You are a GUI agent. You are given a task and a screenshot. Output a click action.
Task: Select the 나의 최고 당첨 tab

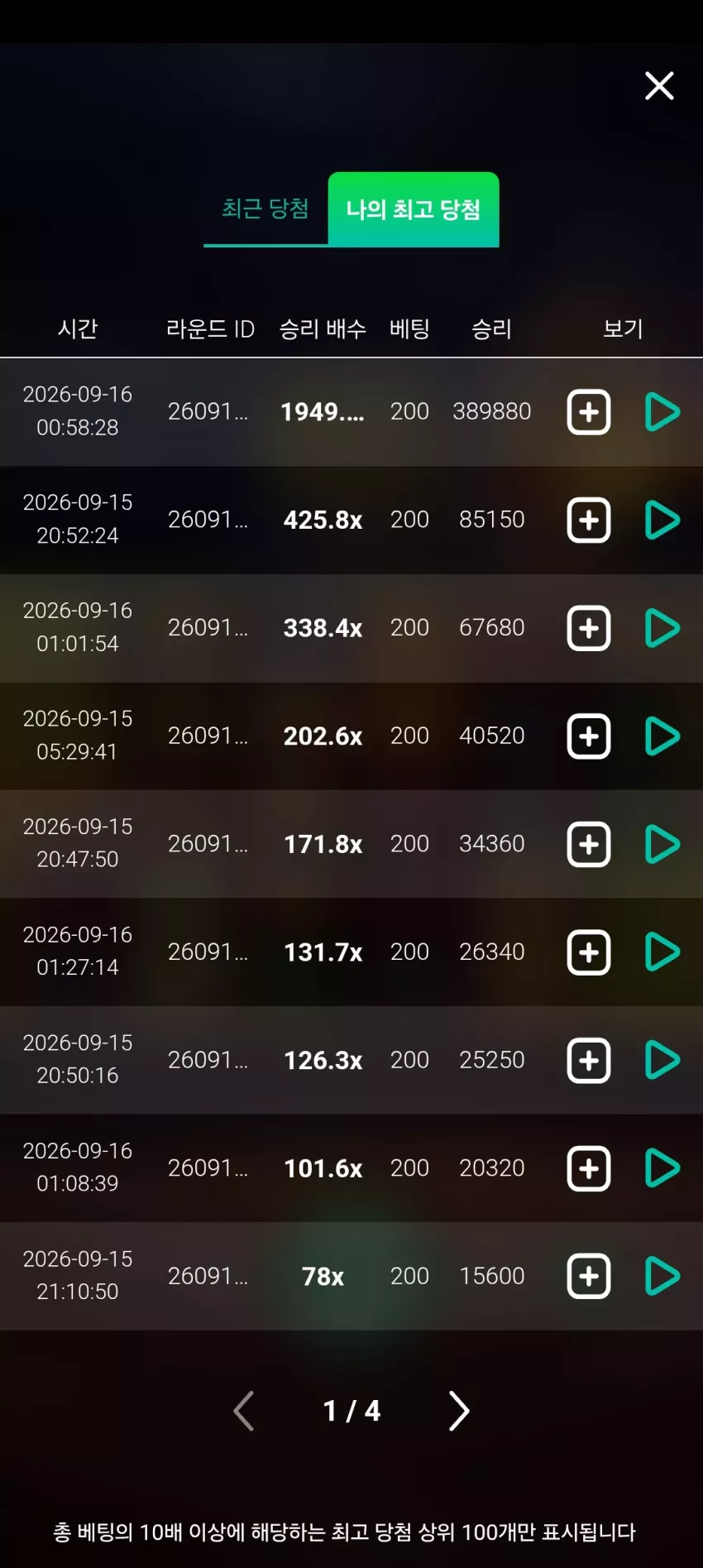pyautogui.click(x=414, y=209)
